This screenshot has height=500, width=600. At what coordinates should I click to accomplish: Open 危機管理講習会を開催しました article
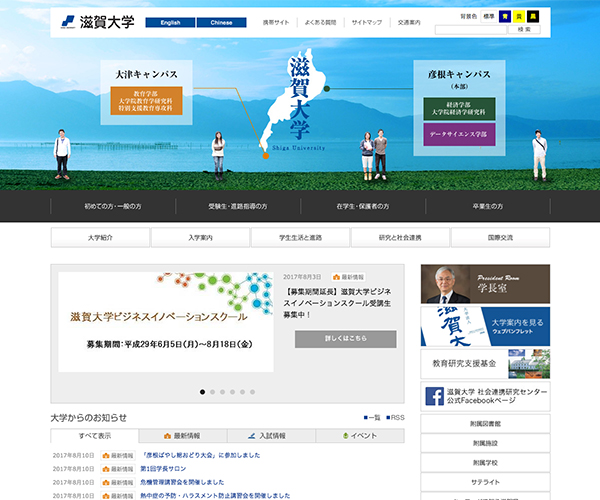[x=182, y=482]
